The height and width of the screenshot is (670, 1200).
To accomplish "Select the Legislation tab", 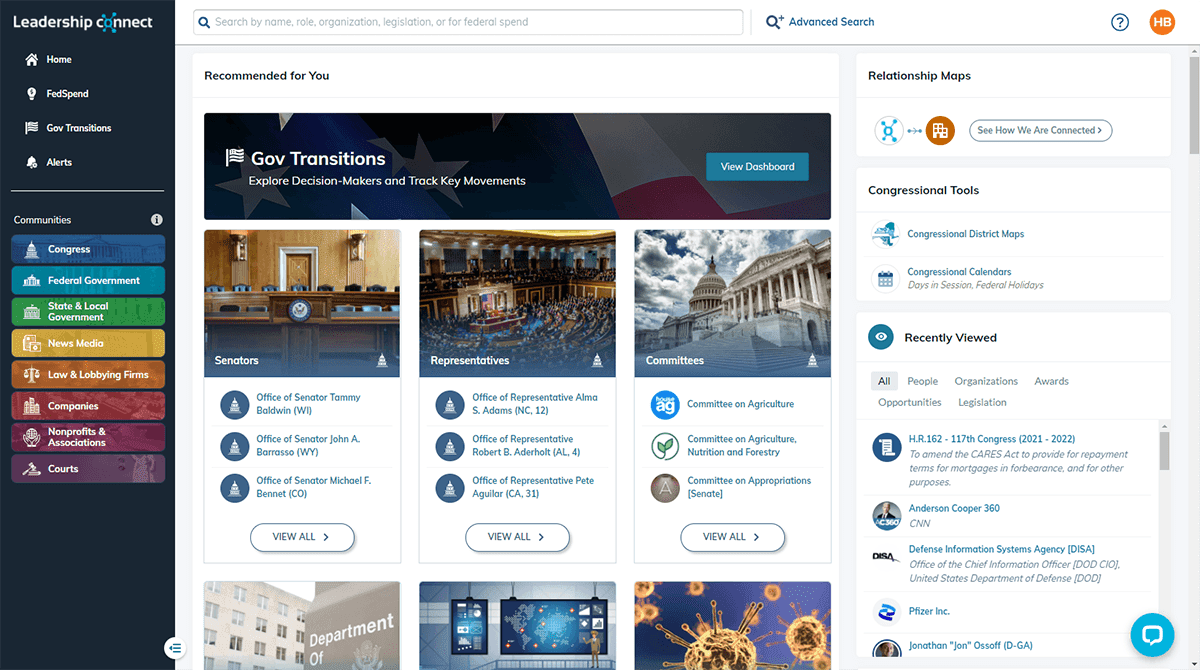I will pos(982,402).
